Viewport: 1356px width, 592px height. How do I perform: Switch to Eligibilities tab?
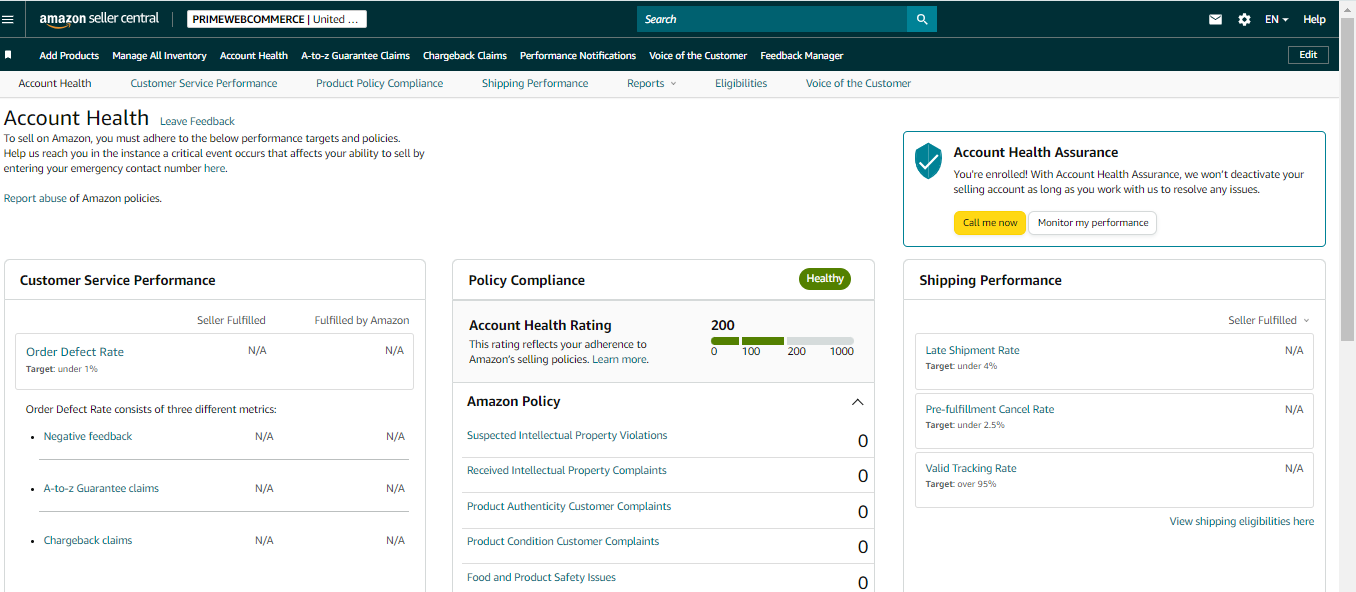(741, 83)
